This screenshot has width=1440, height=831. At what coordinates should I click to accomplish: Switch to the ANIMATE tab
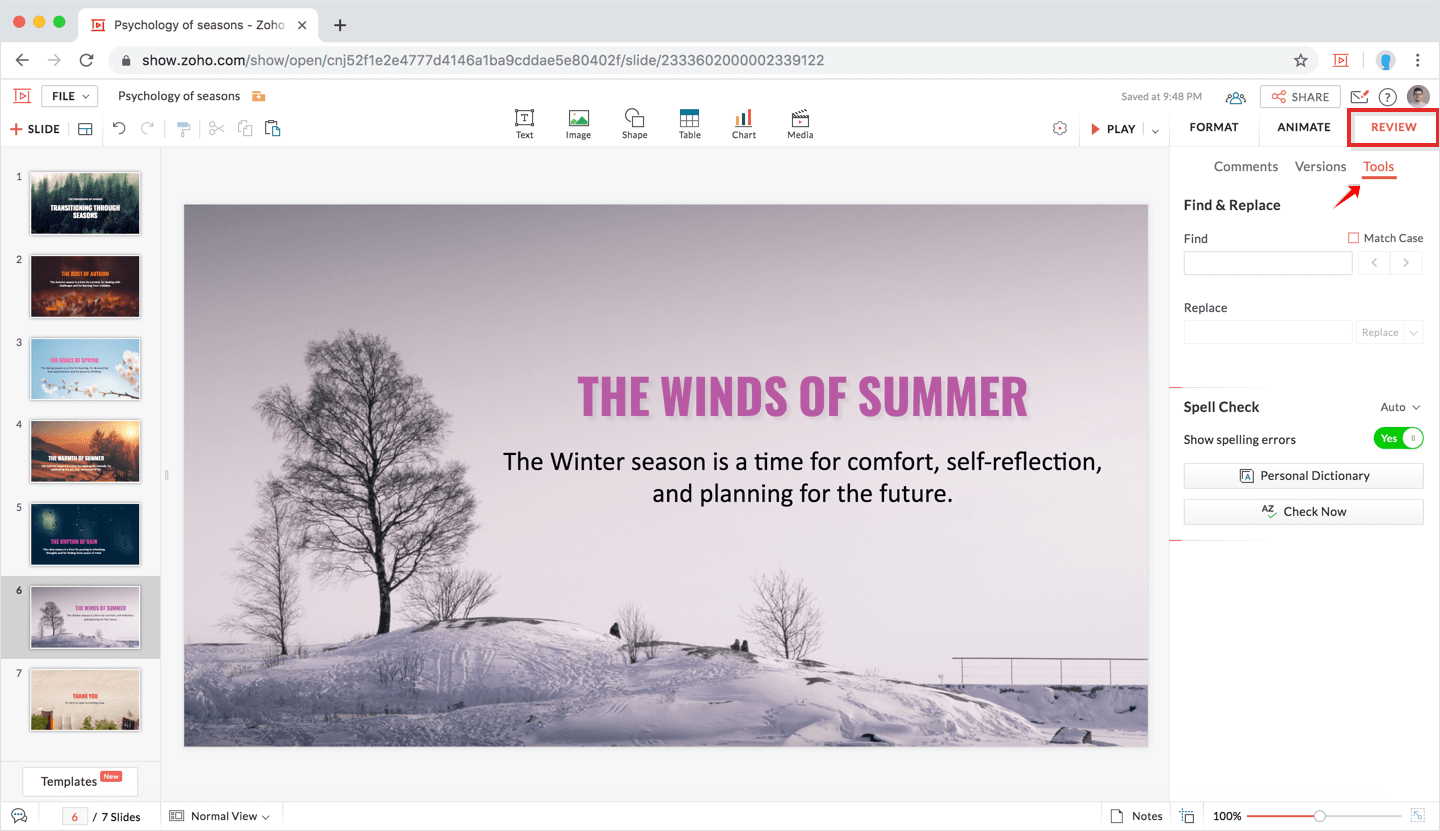pyautogui.click(x=1304, y=127)
